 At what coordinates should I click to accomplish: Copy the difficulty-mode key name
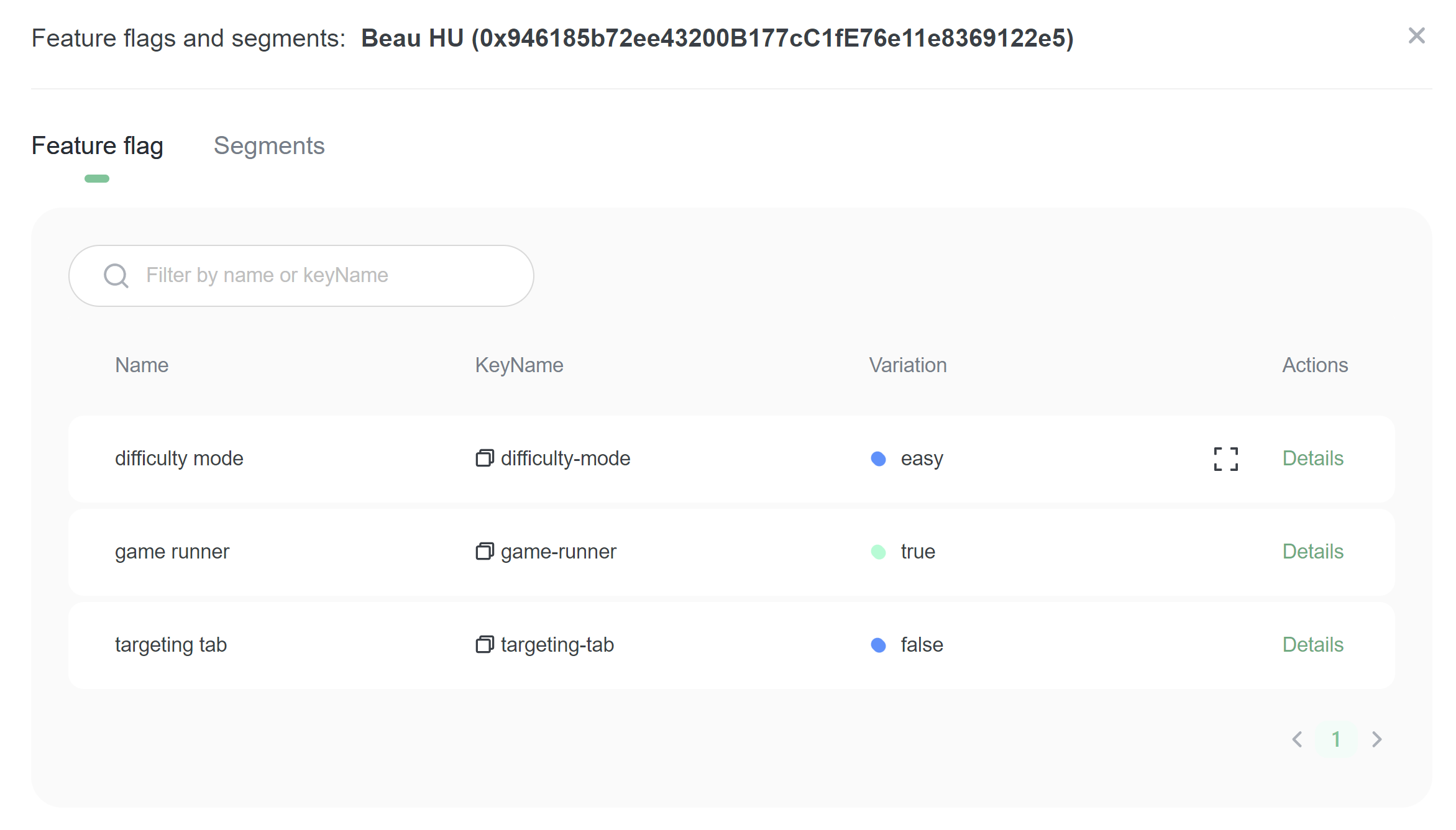pos(484,458)
